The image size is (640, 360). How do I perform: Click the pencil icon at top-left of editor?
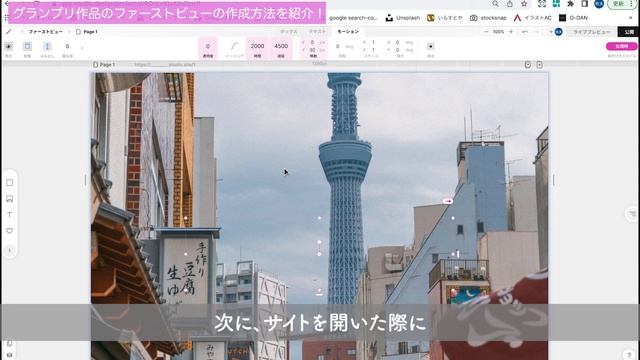point(9,31)
